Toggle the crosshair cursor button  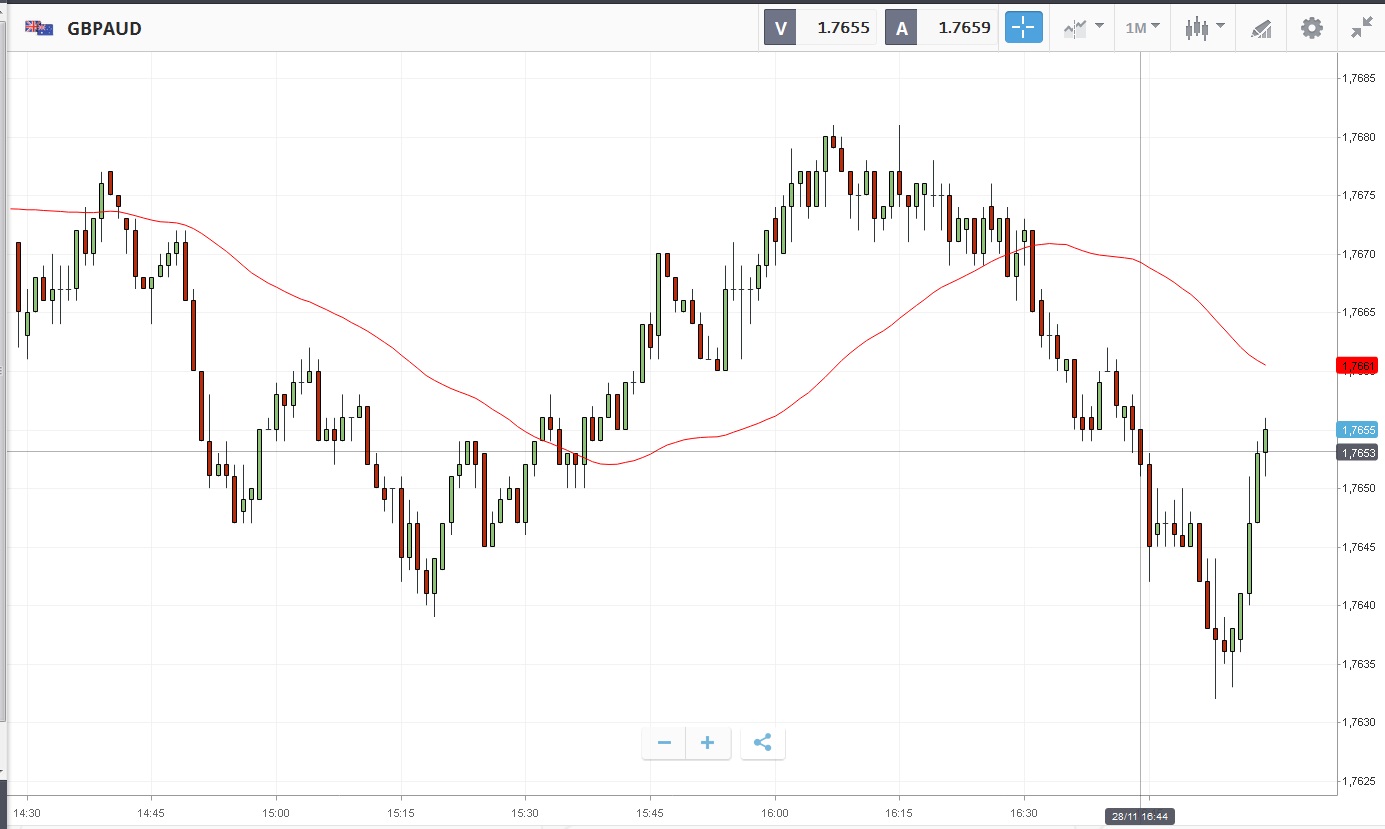point(1024,28)
